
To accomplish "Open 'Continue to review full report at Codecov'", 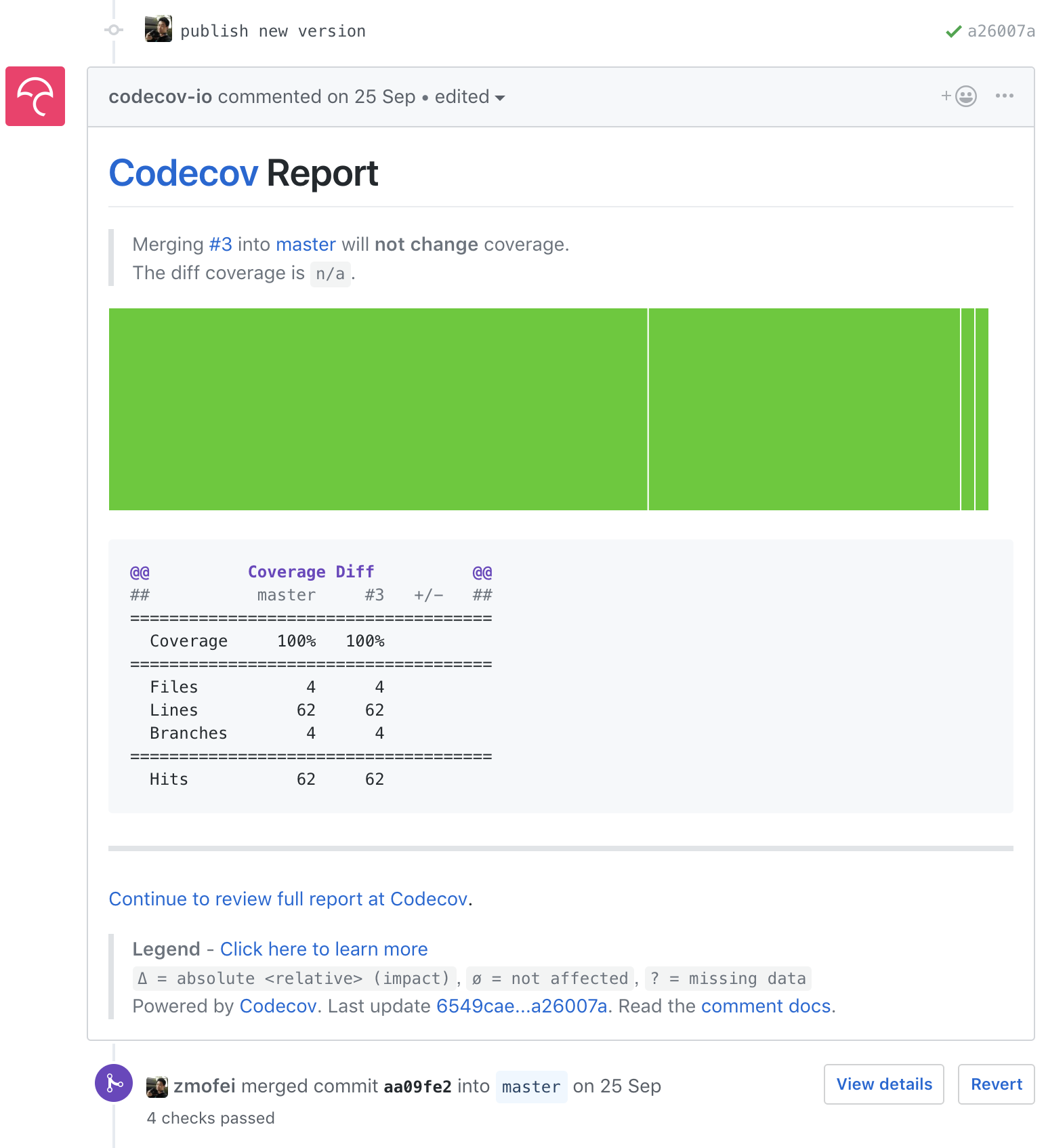I will click(289, 899).
